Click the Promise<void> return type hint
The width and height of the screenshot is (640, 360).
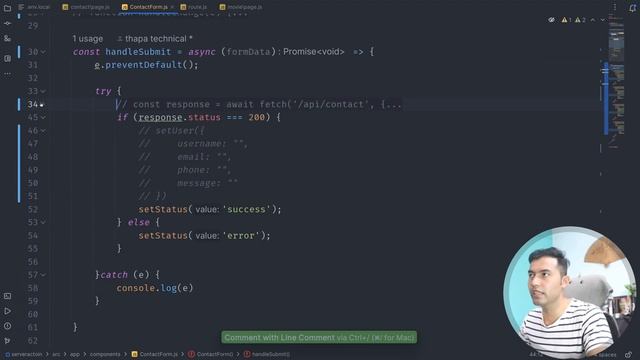(313, 52)
